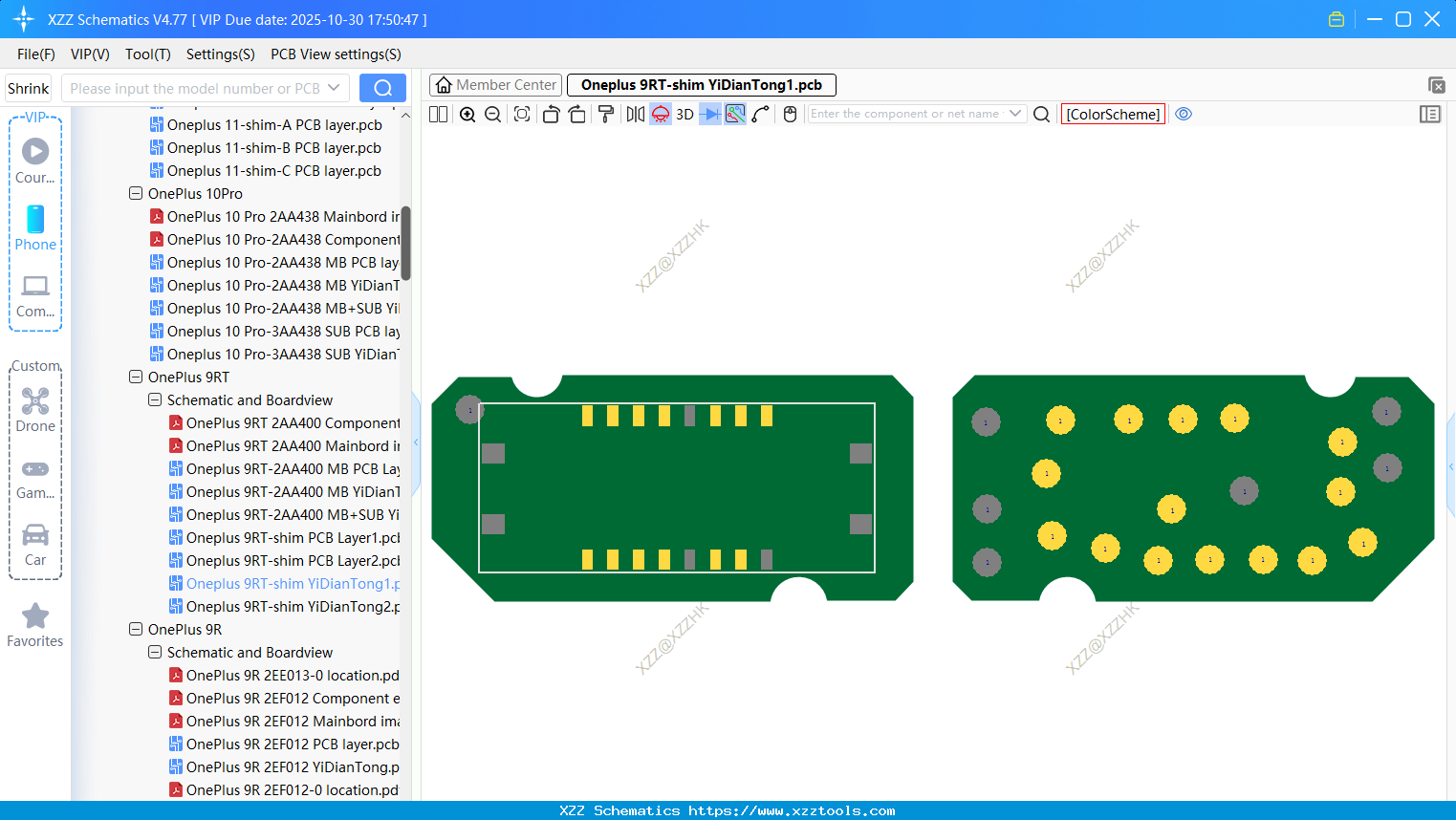The image size is (1456, 820).
Task: Open the ColorScheme settings
Action: click(1113, 114)
